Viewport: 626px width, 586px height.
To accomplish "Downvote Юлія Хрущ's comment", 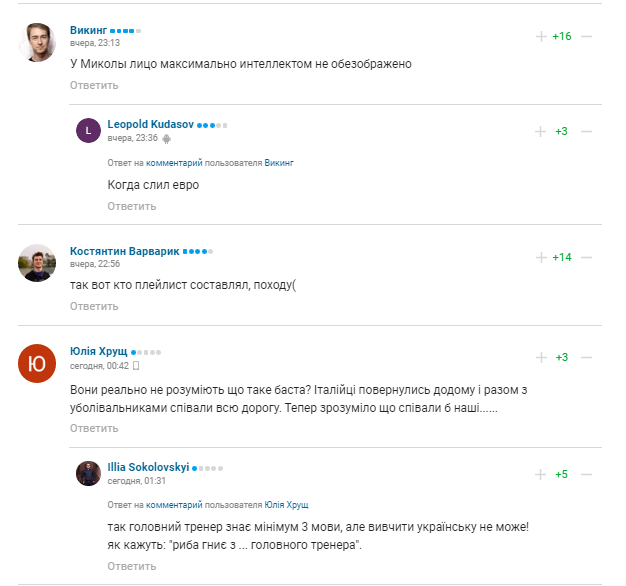I will [x=587, y=357].
